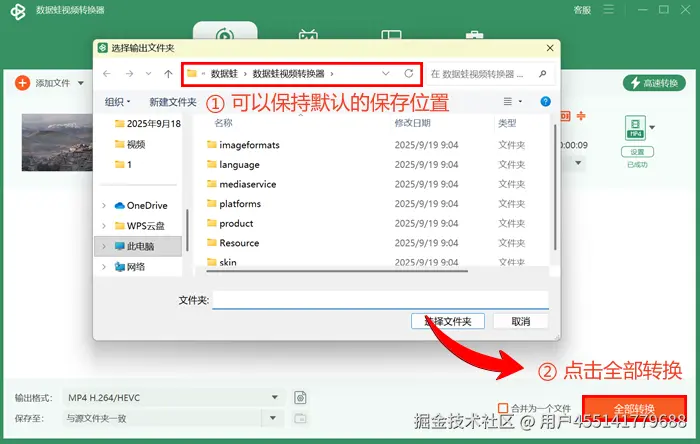Image resolution: width=700 pixels, height=444 pixels.
Task: Select OneDrive in navigation pane
Action: pos(141,205)
